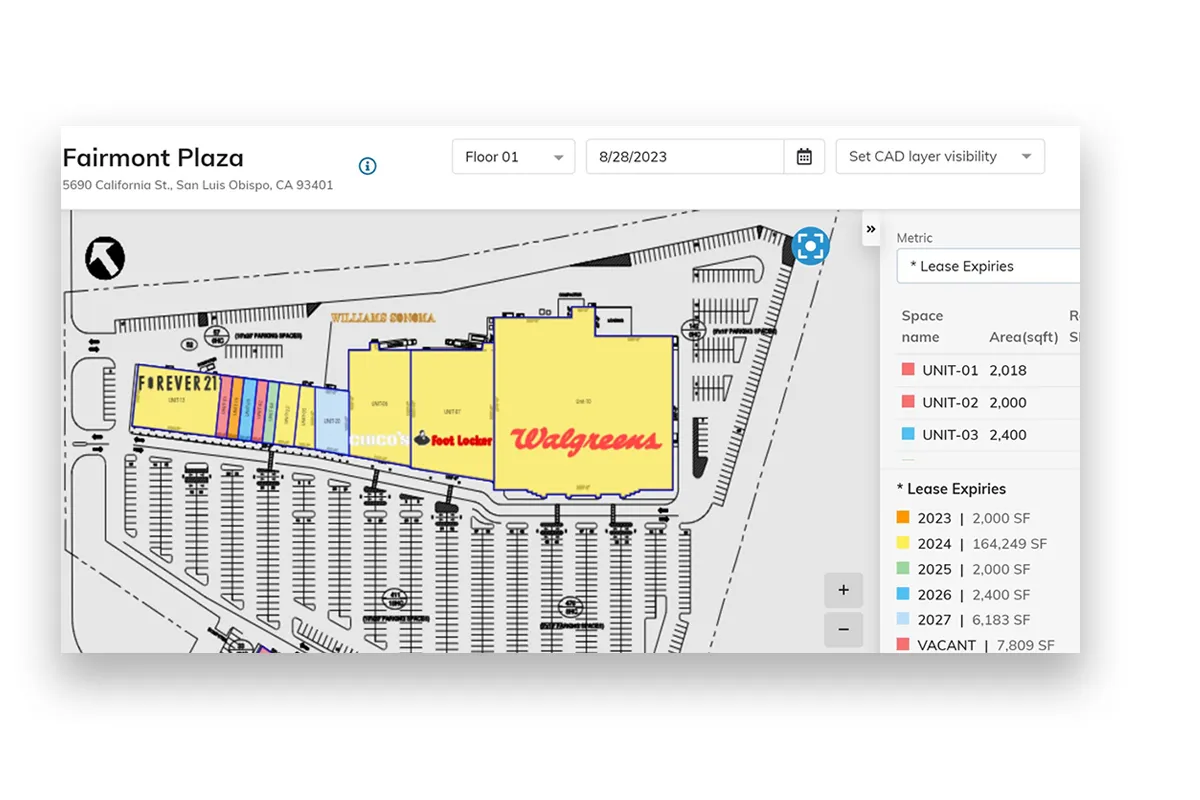The height and width of the screenshot is (800, 1200).
Task: Collapse the side panel with double chevron
Action: 871,229
